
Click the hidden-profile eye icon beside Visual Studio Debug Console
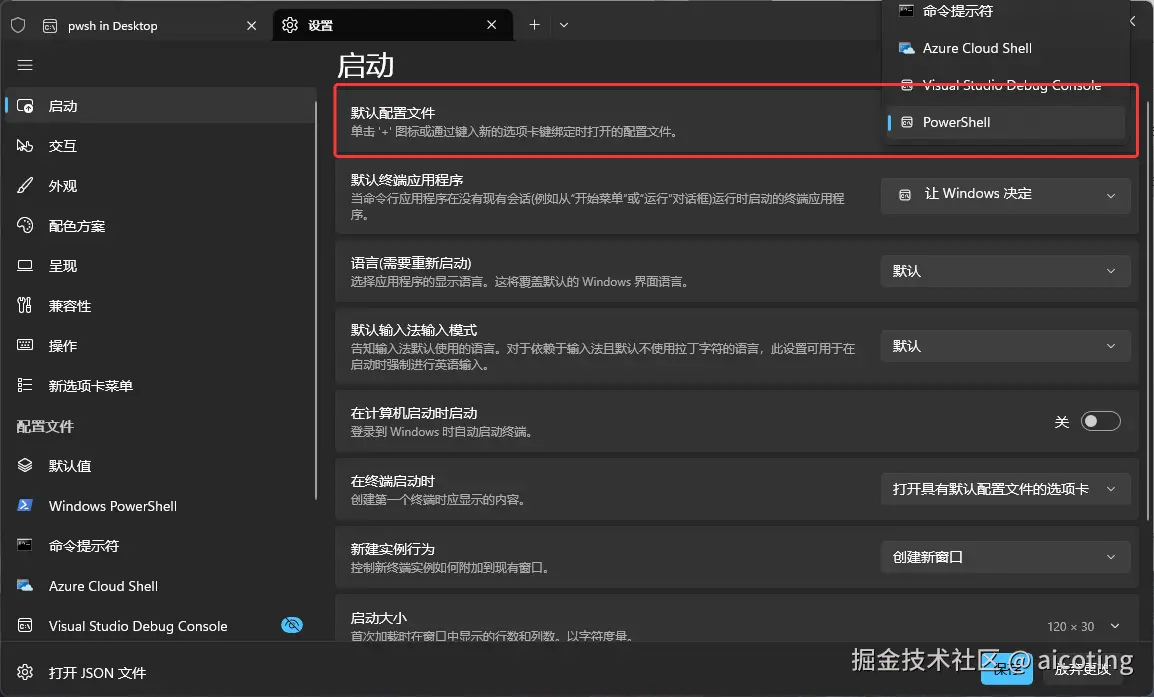pos(292,625)
